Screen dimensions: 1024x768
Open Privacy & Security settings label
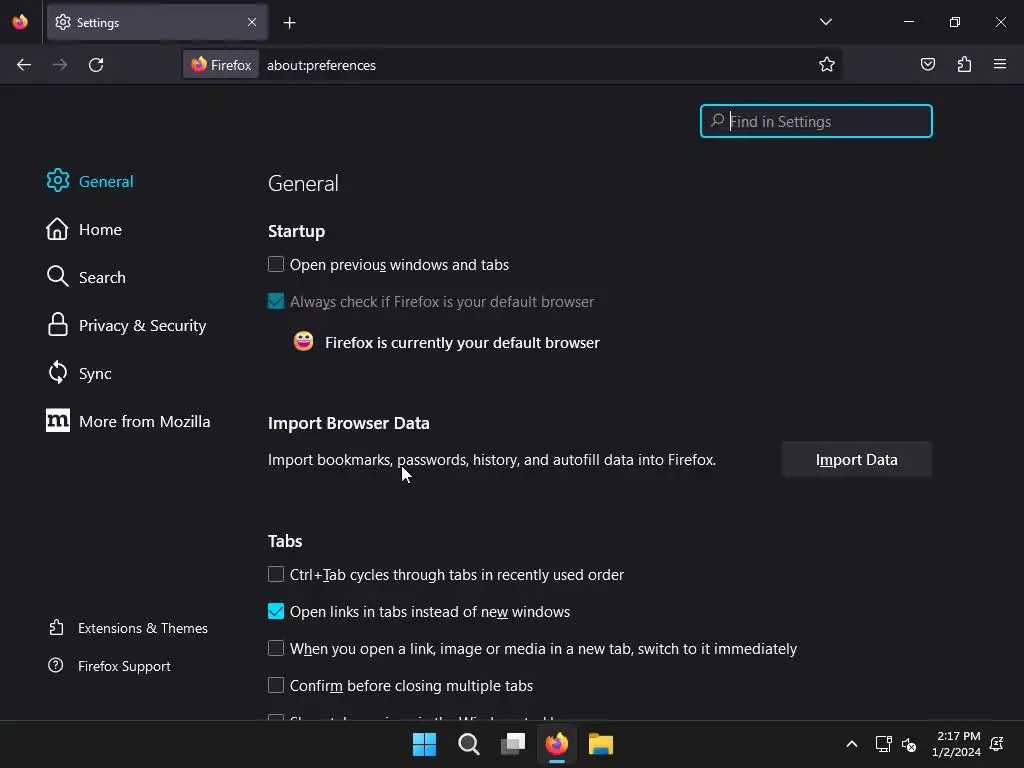142,325
